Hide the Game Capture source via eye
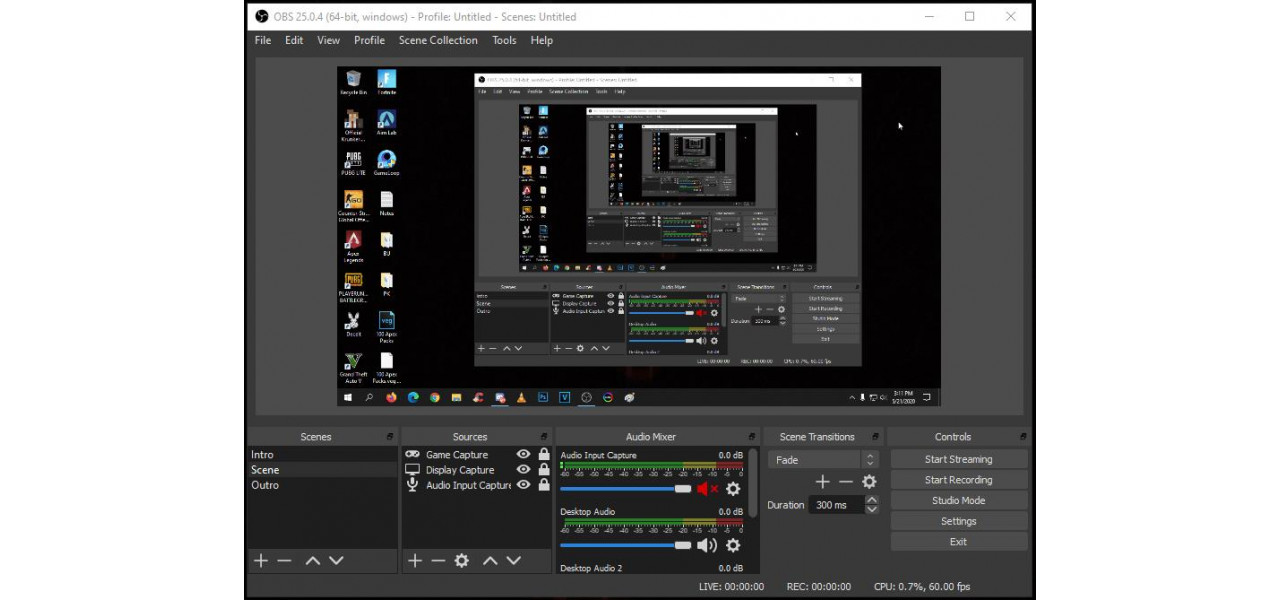 coord(523,454)
